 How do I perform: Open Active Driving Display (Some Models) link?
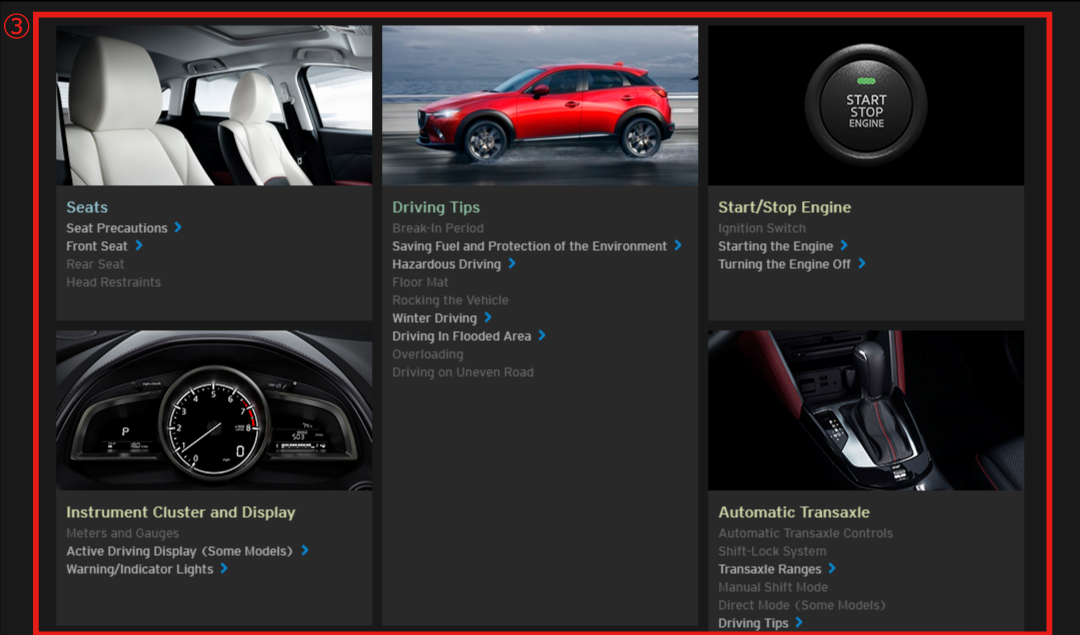tap(179, 551)
